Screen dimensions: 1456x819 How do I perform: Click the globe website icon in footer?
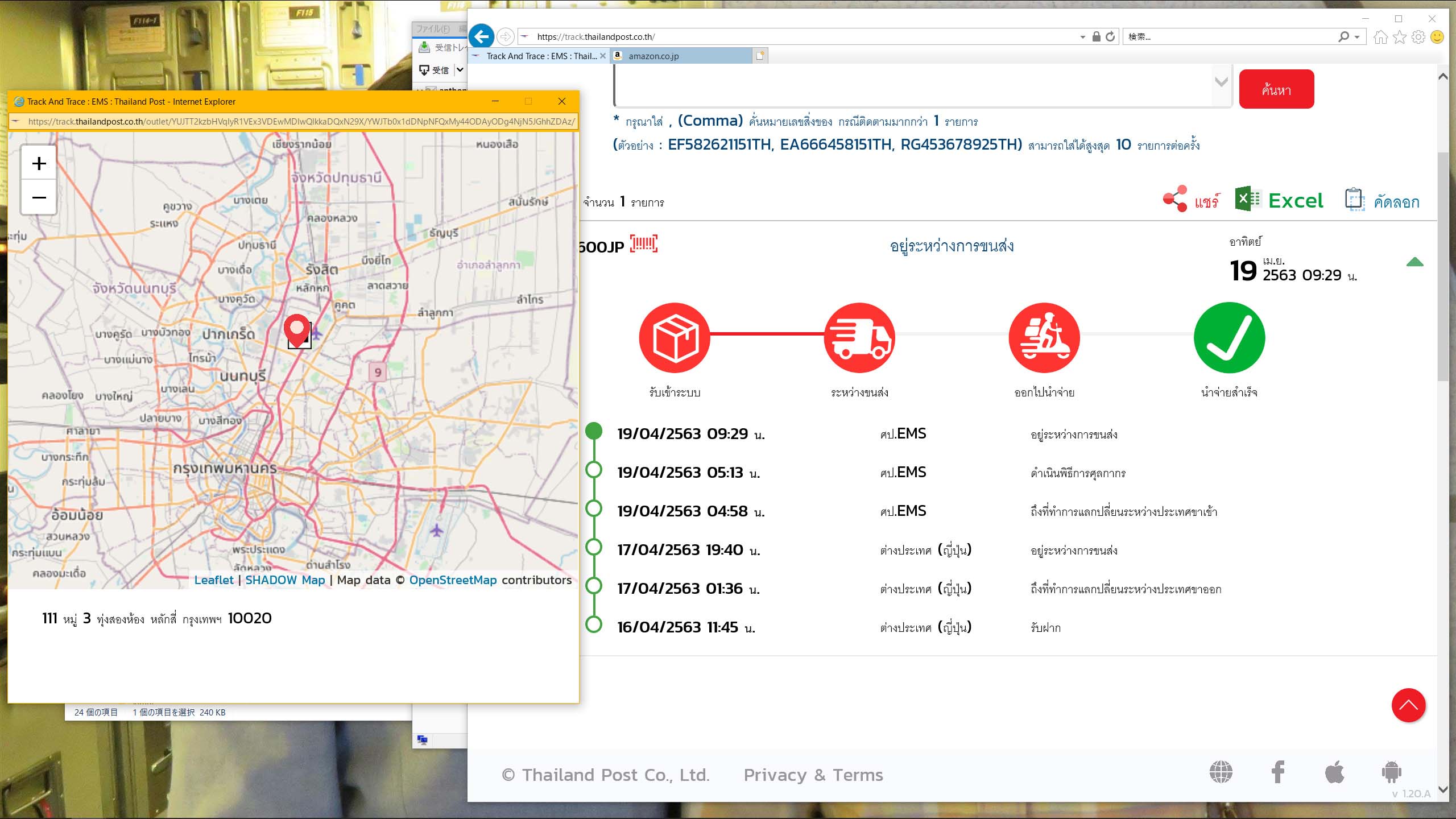tap(1221, 772)
